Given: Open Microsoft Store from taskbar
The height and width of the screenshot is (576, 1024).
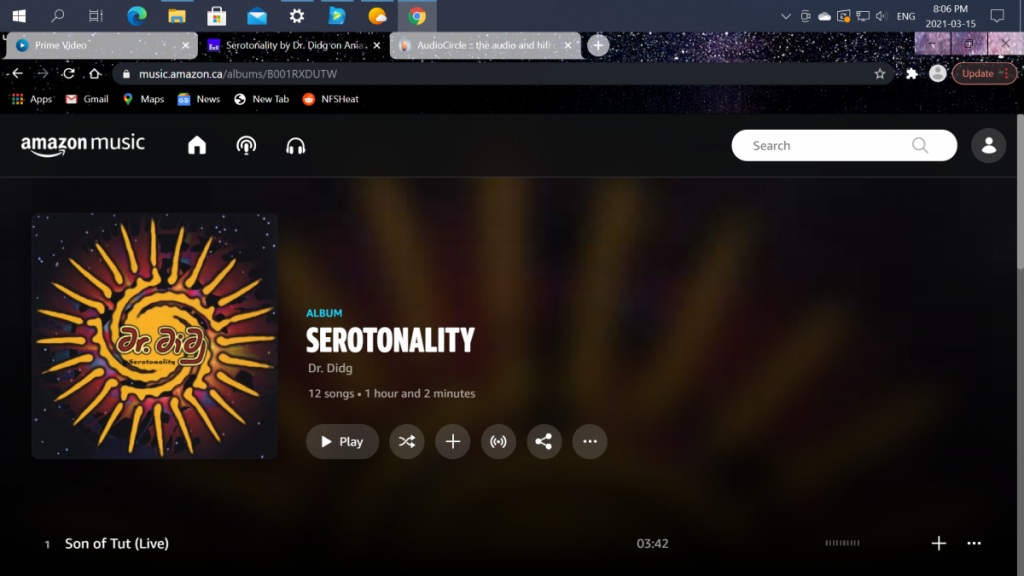Looking at the screenshot, I should point(216,16).
